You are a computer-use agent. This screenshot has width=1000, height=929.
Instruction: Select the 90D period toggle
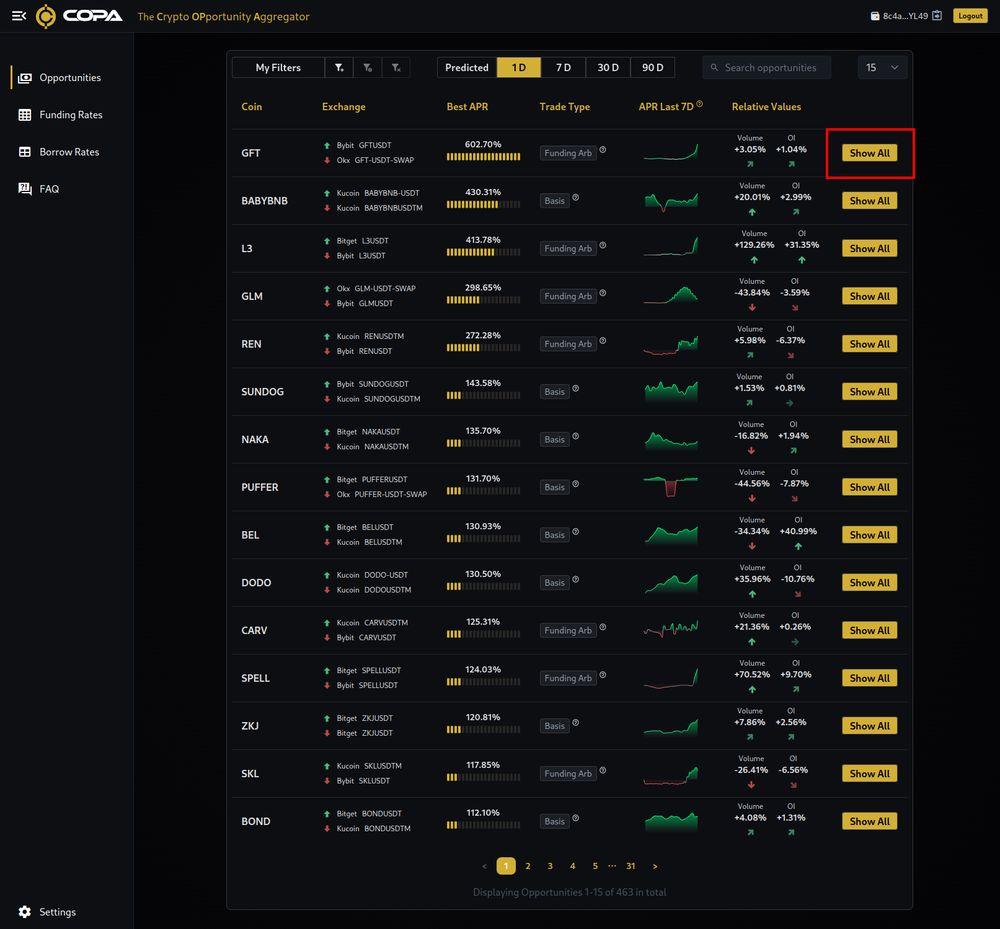(652, 68)
